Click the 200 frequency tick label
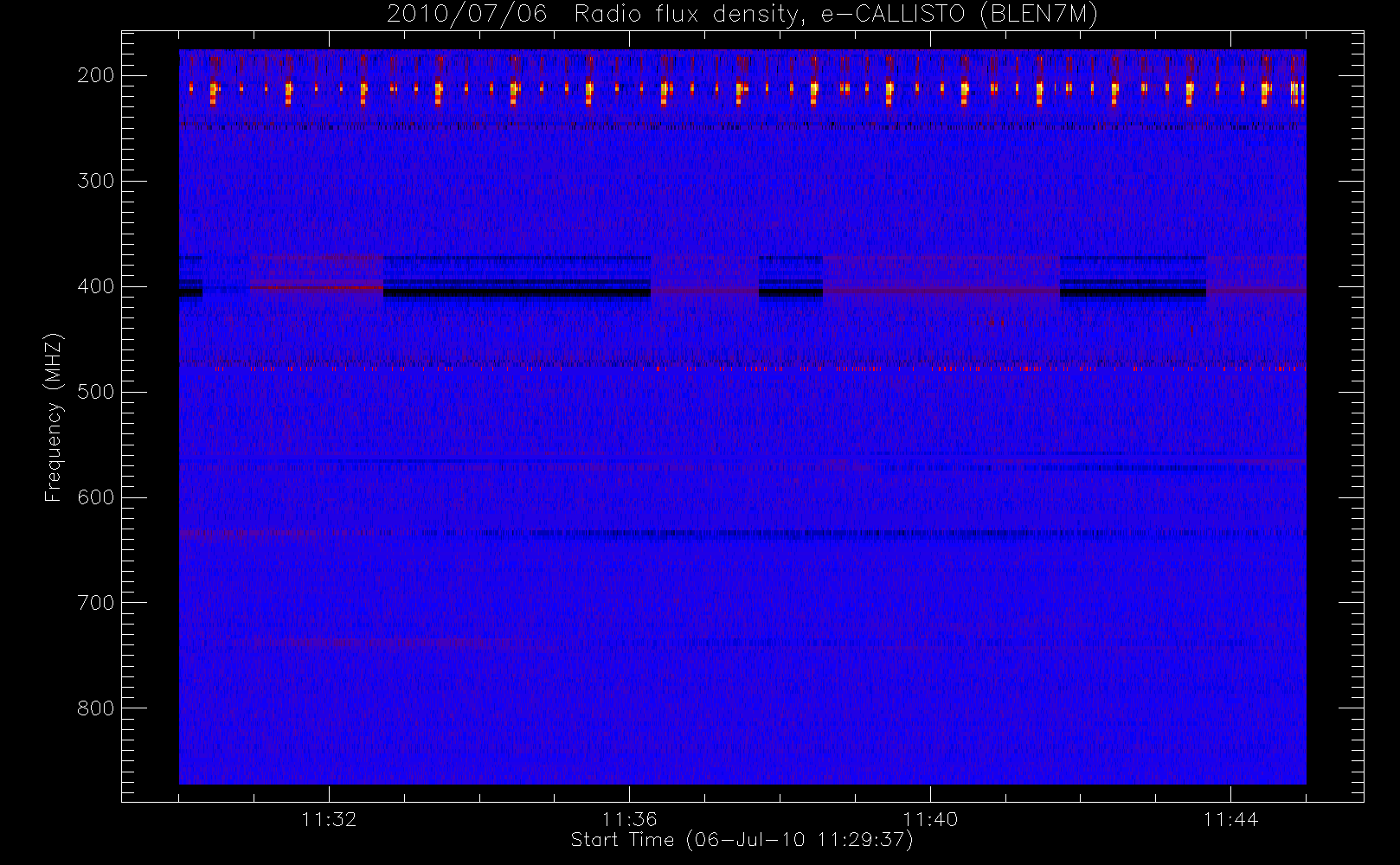1400x865 pixels. pos(96,75)
